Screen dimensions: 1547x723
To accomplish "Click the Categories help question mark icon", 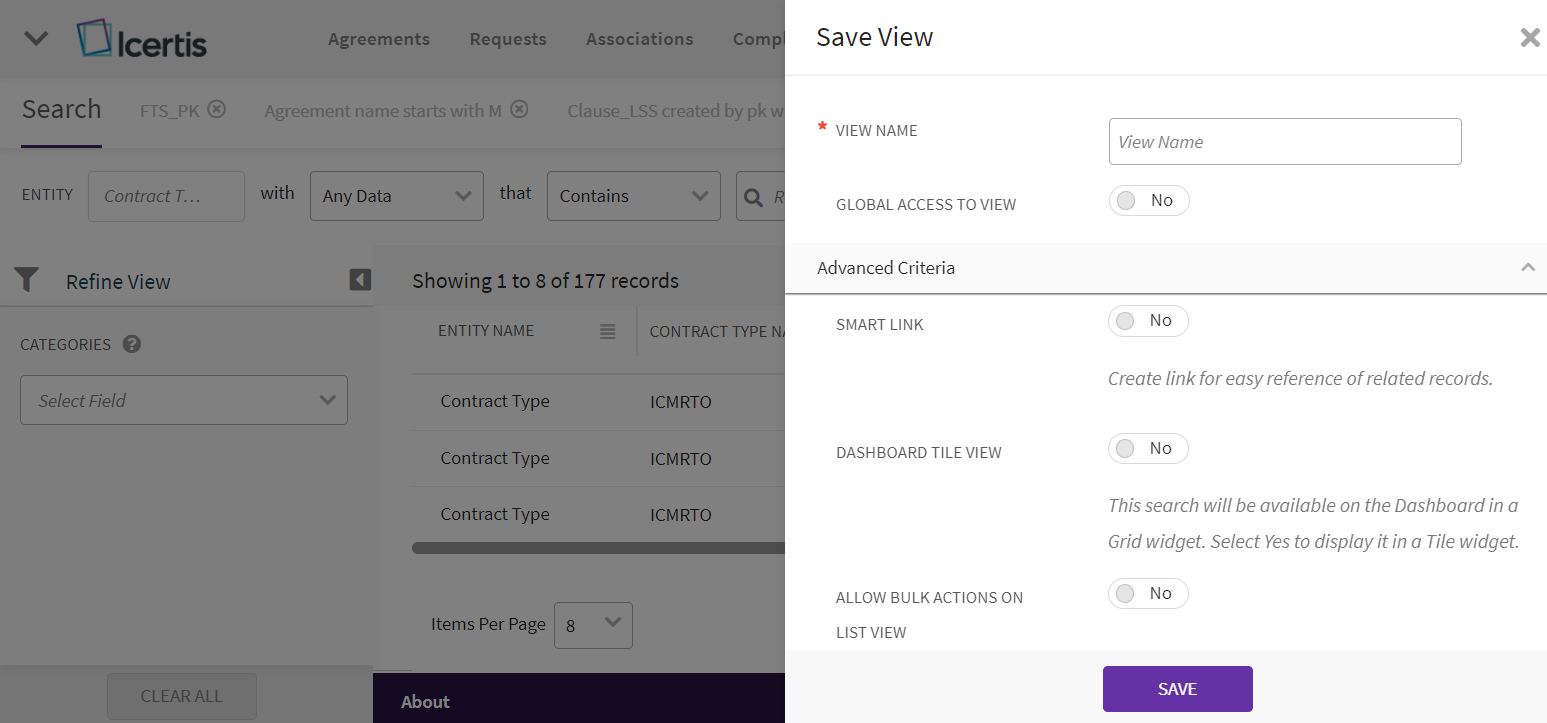I will [132, 344].
